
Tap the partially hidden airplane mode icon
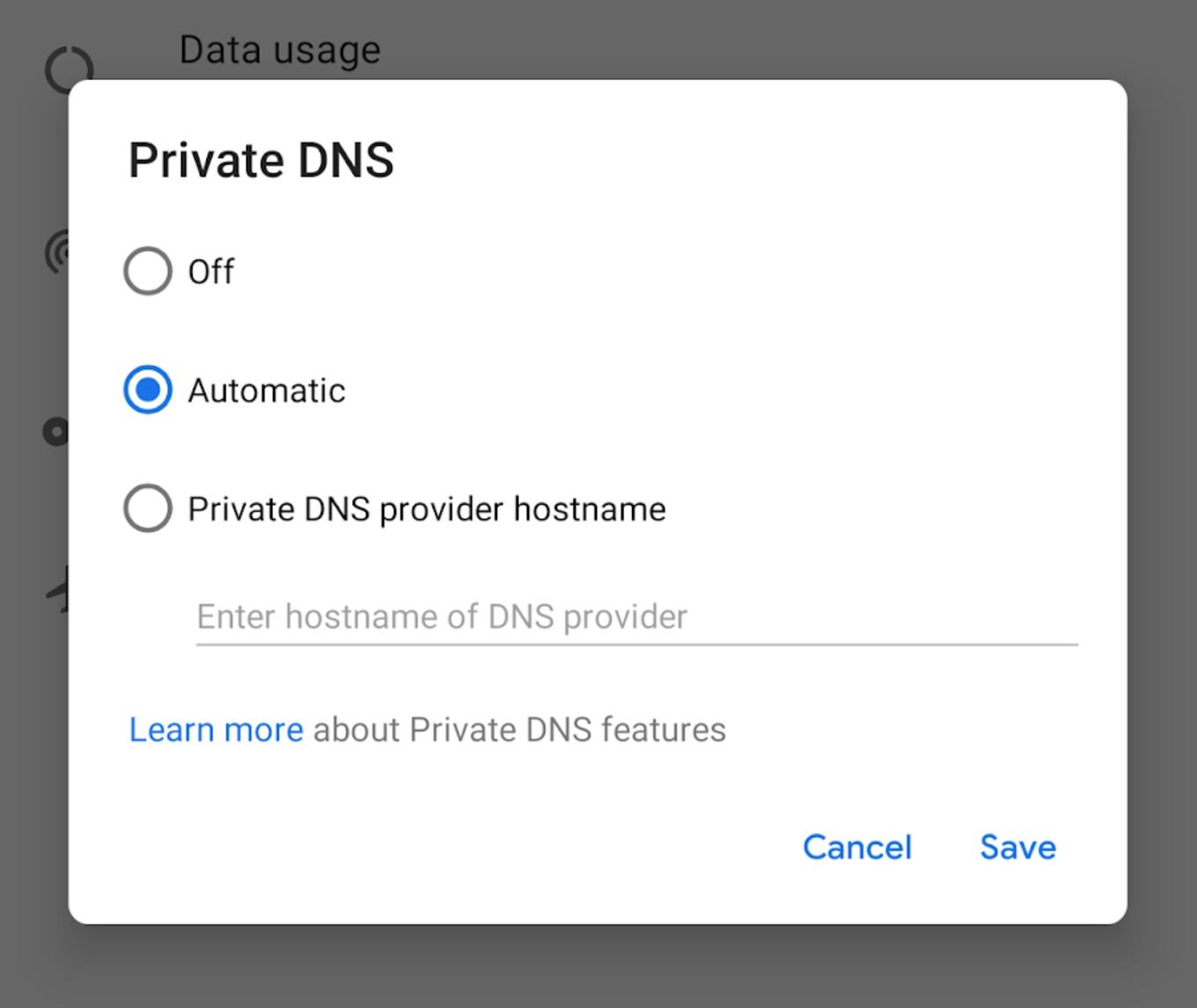click(57, 589)
